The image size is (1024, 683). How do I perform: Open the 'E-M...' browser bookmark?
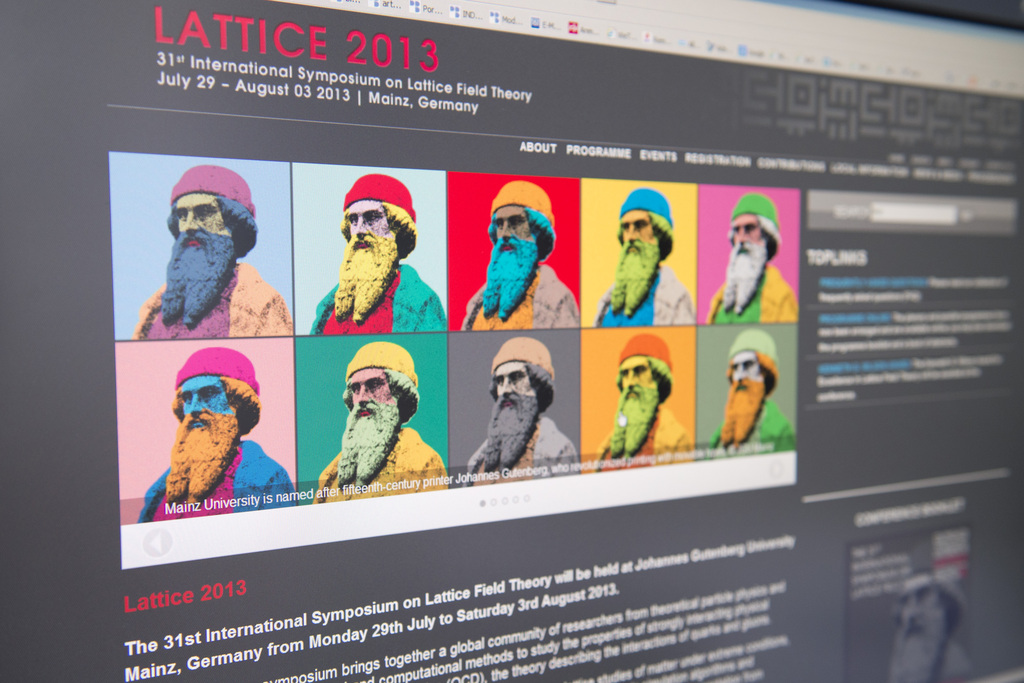[x=545, y=24]
